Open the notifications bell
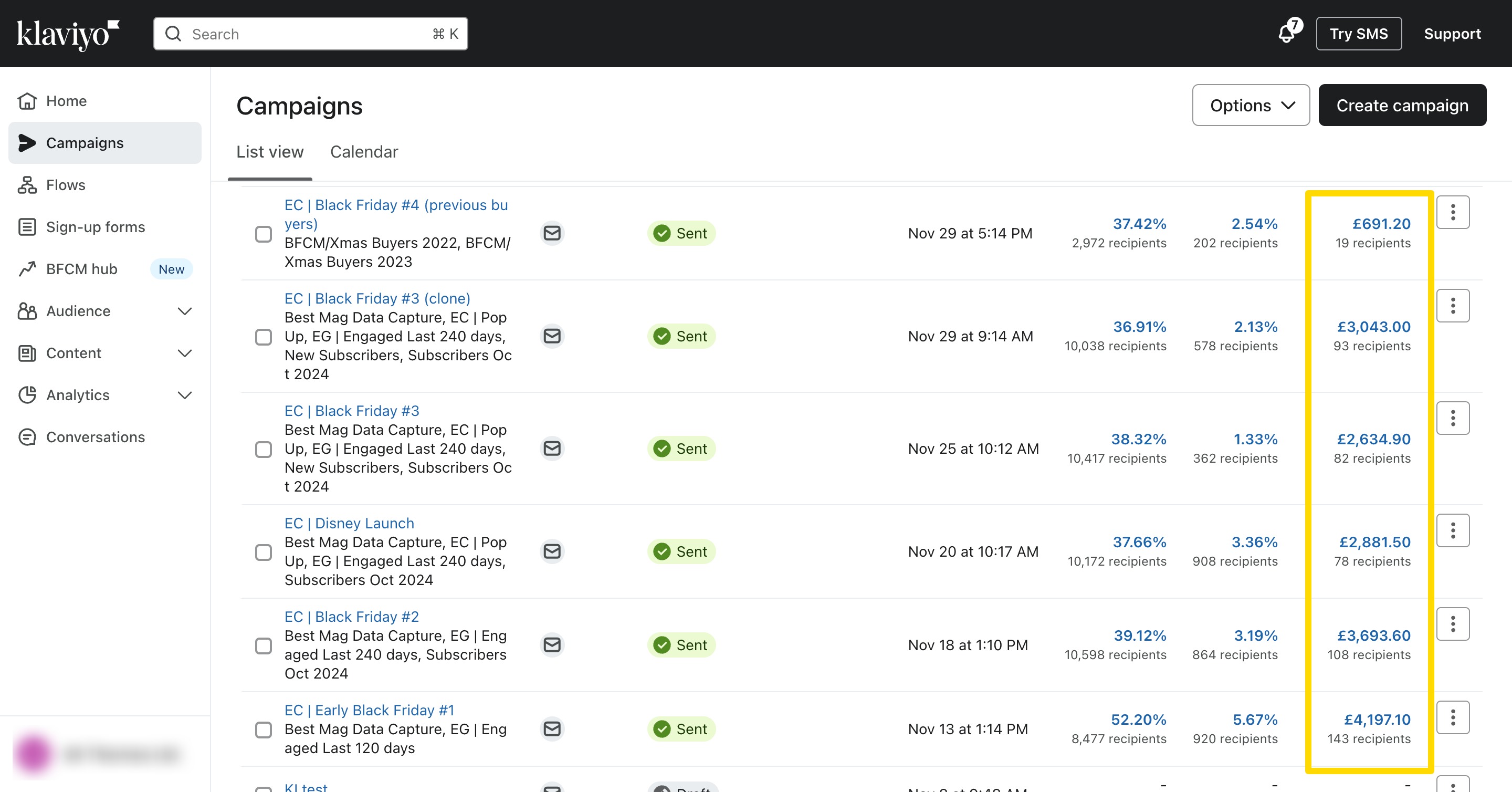 pos(1288,33)
